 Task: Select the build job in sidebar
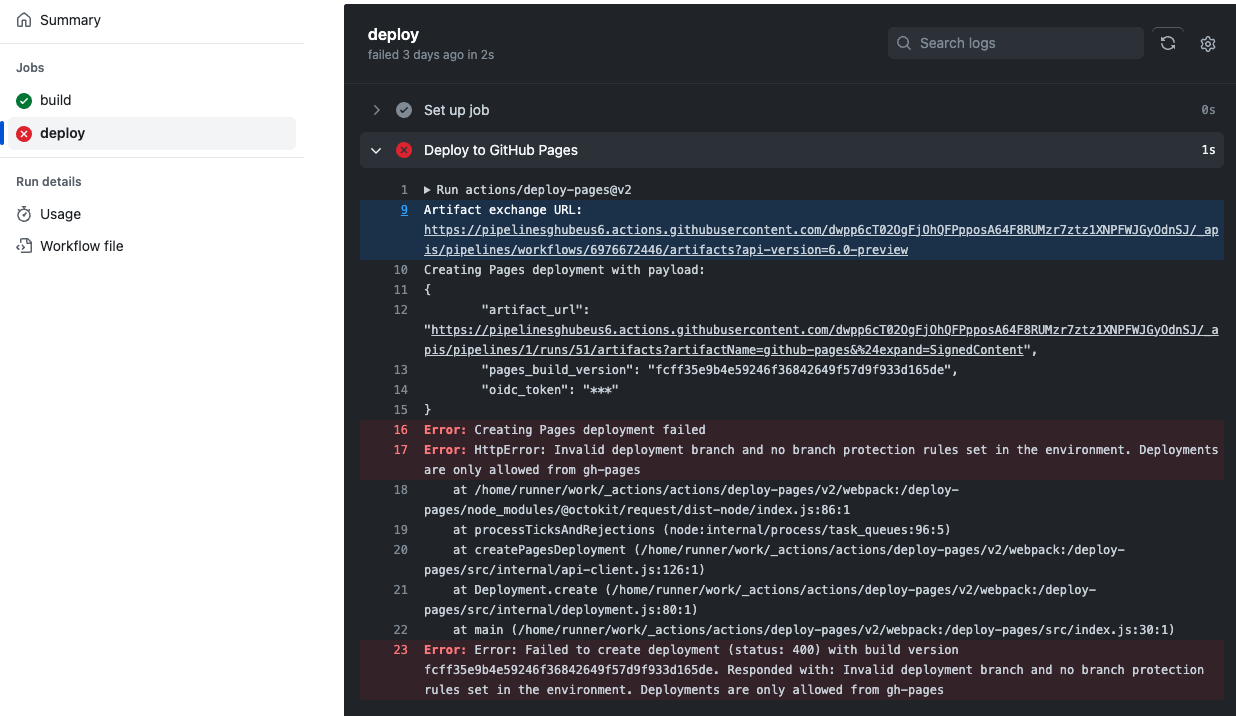[x=56, y=101]
